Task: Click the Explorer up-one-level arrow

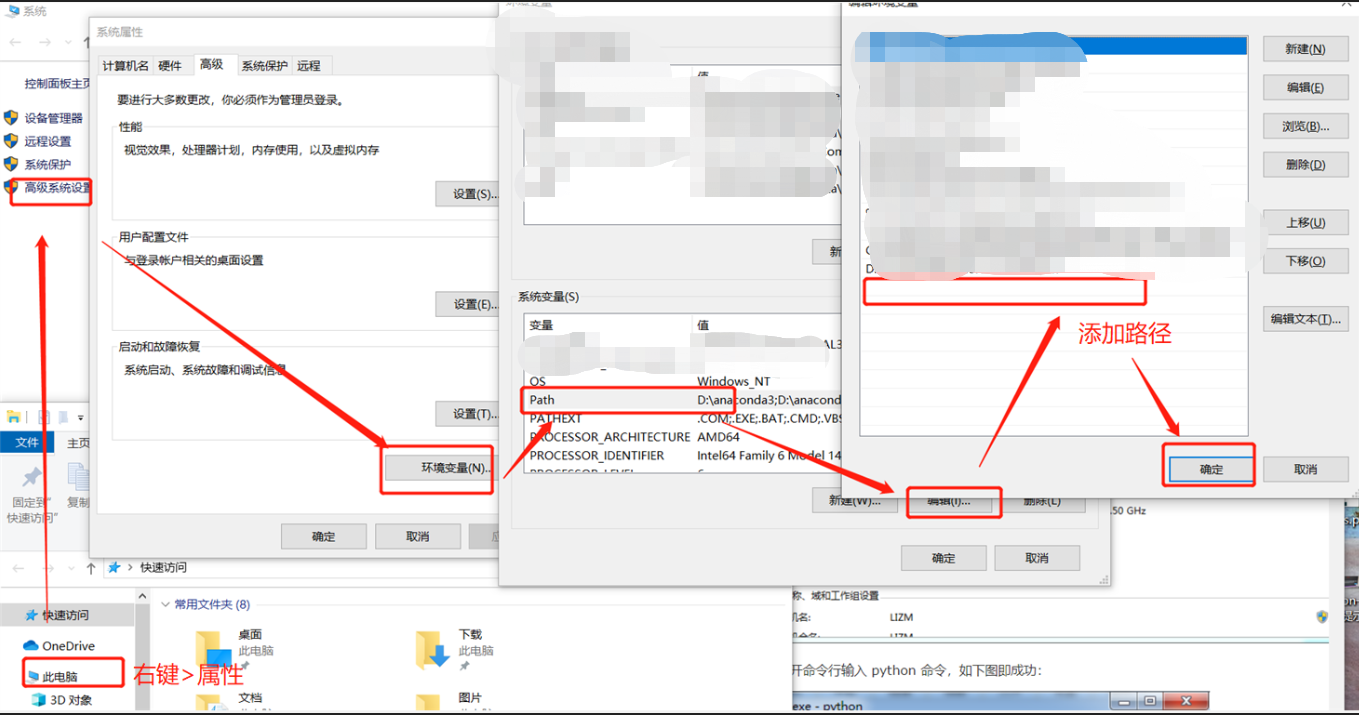Action: point(91,568)
